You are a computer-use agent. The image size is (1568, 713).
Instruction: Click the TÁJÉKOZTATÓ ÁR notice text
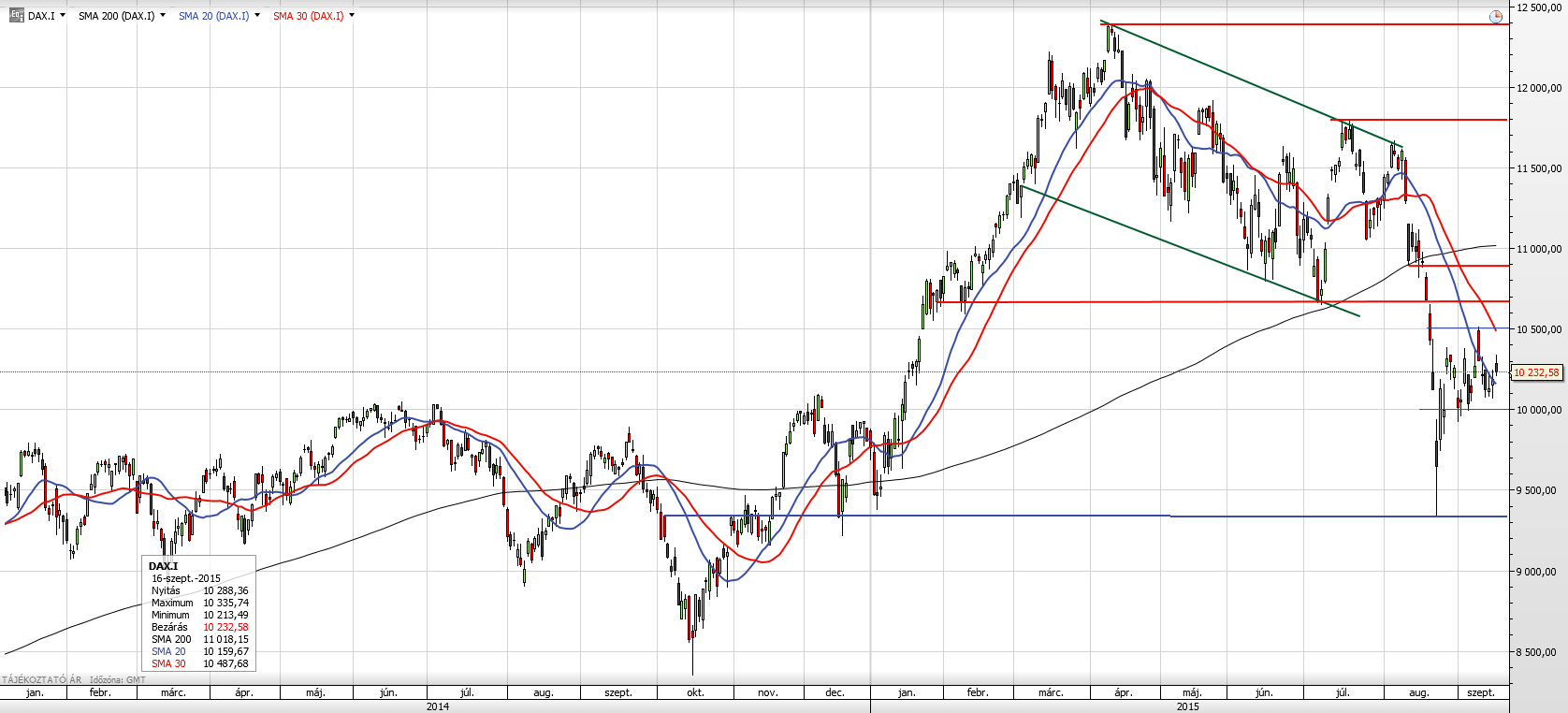tap(42, 680)
